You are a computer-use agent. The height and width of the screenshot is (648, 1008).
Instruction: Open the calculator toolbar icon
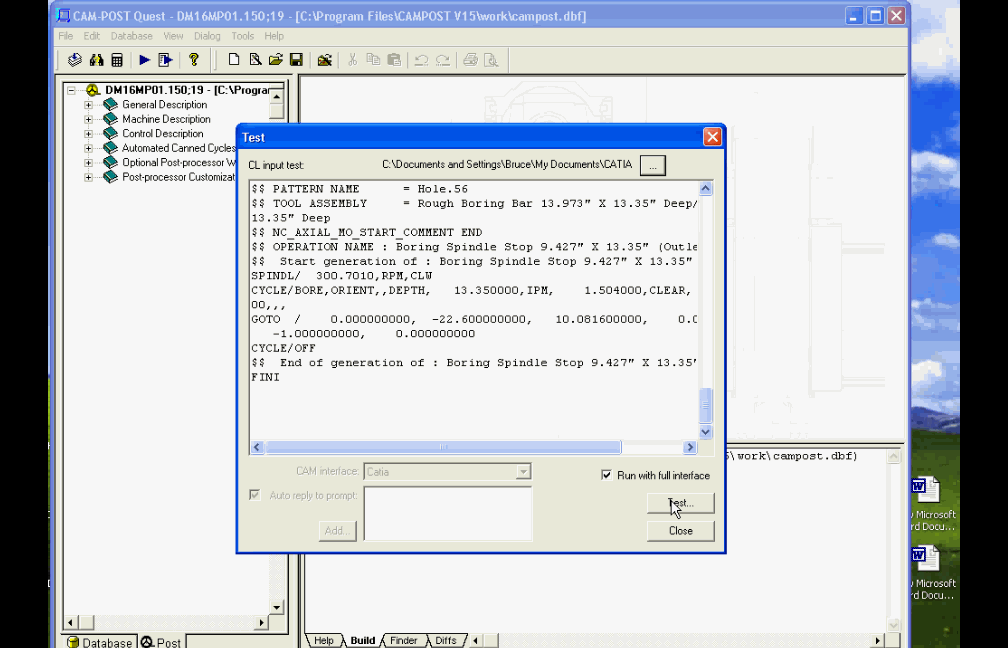pyautogui.click(x=117, y=60)
